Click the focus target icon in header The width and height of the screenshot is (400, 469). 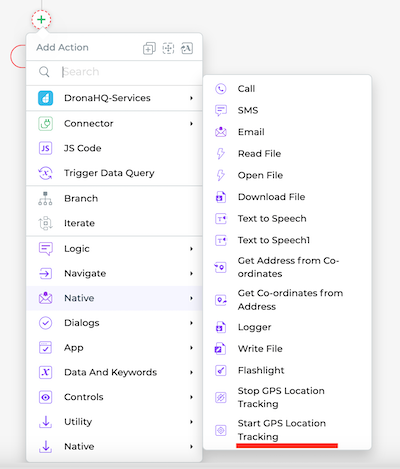coord(168,48)
